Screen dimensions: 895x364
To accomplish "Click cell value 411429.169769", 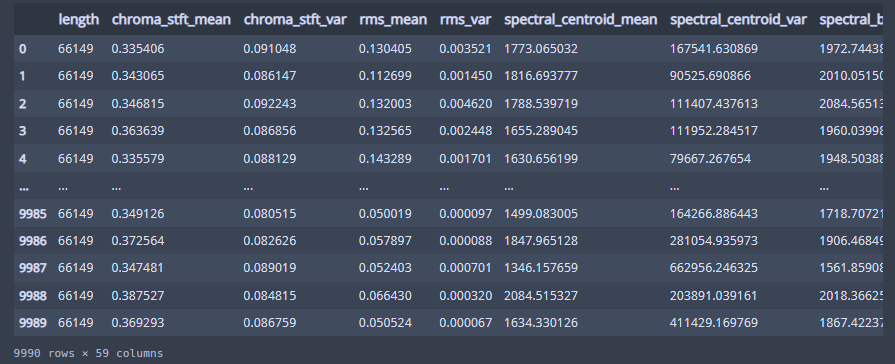I will [714, 323].
